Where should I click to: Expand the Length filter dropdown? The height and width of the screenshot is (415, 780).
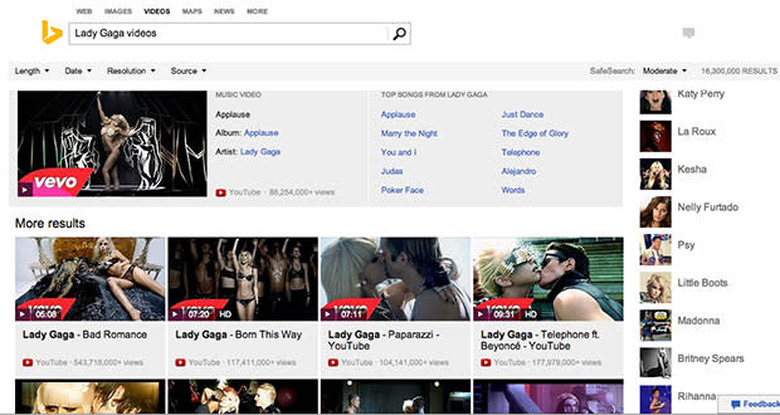pos(32,71)
